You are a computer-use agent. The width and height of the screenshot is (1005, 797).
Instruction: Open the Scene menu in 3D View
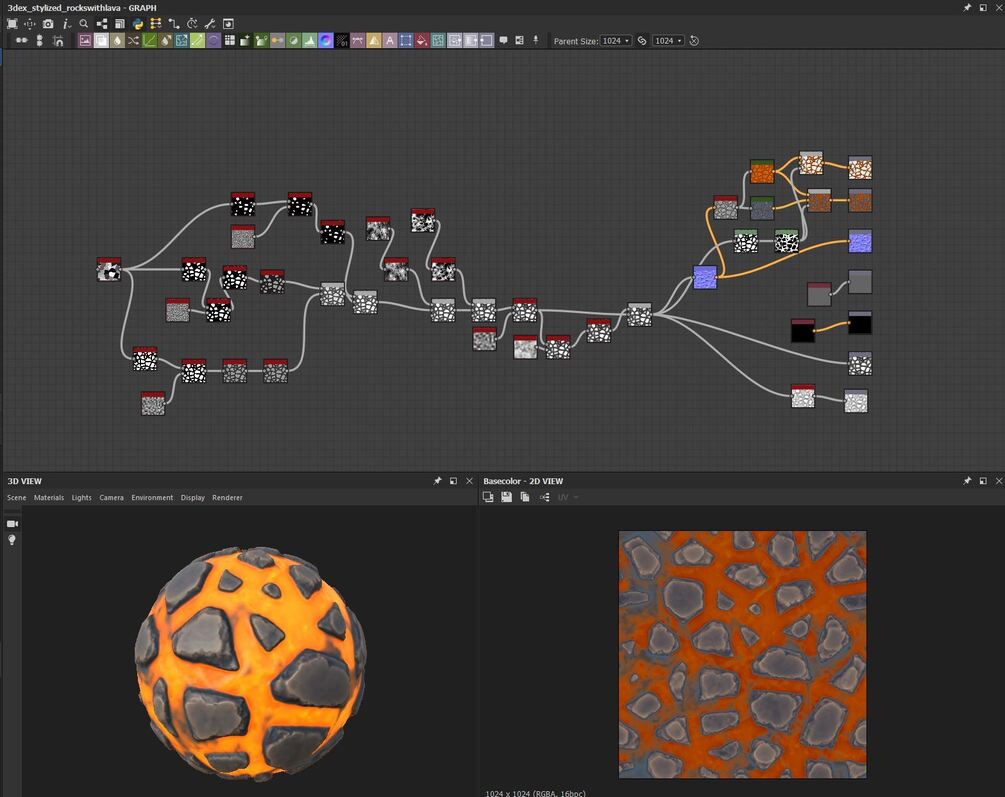click(x=17, y=498)
